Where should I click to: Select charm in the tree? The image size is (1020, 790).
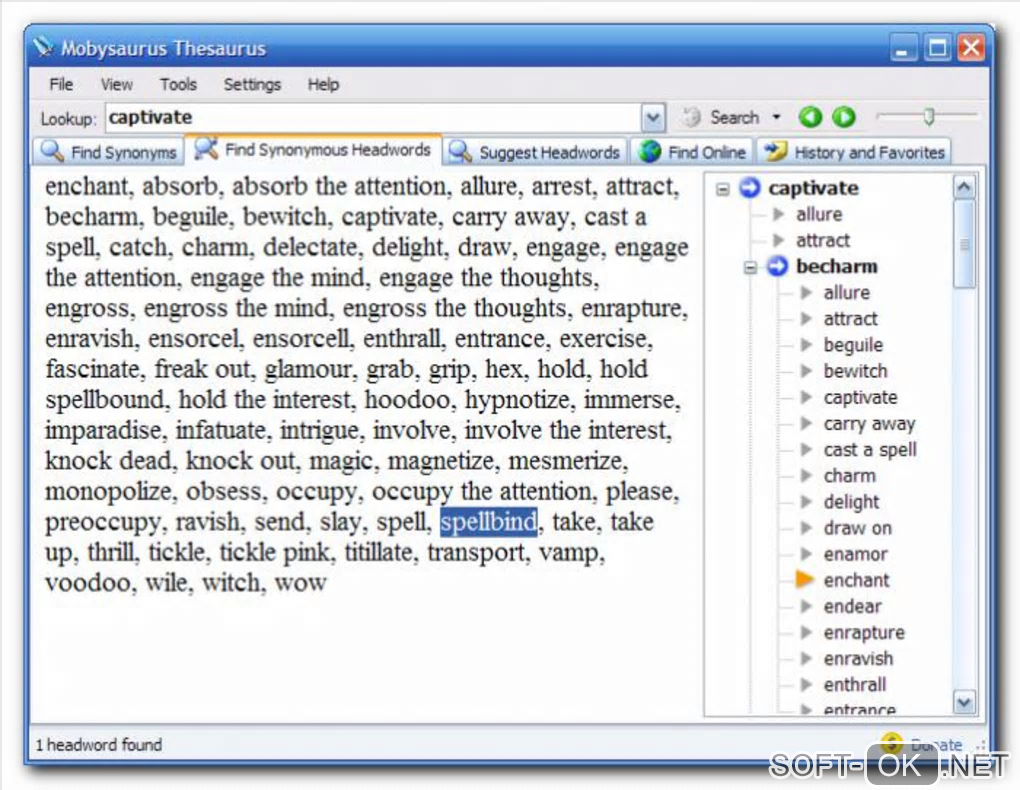coord(850,476)
